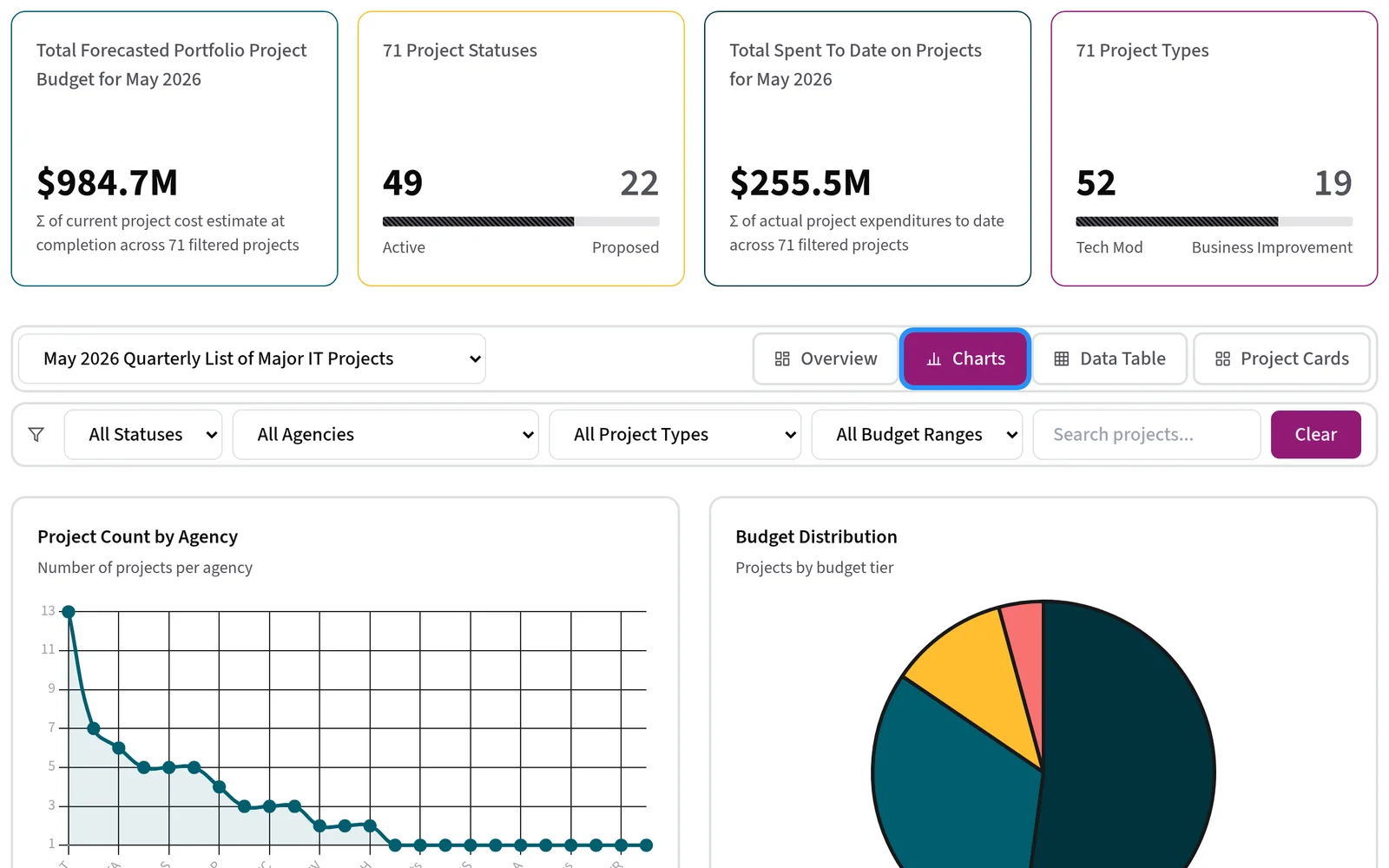Click the grid icon in Overview tab
1389x868 pixels.
[x=782, y=359]
